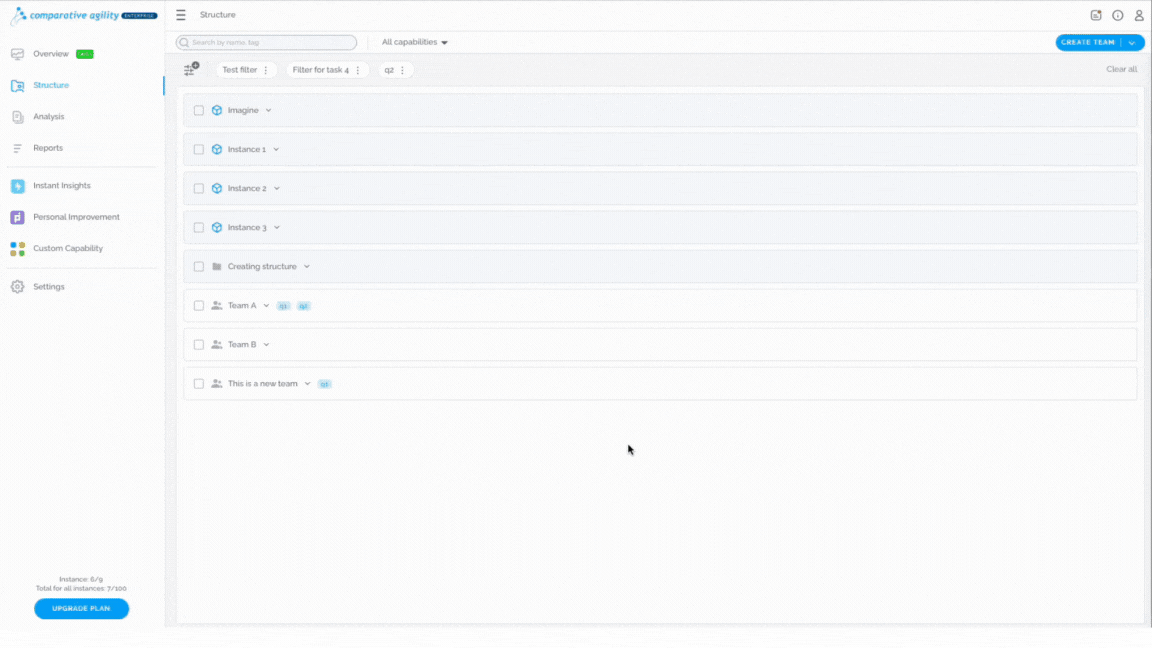This screenshot has height=648, width=1152.
Task: Check the Creating structure row checkbox
Action: tap(198, 267)
